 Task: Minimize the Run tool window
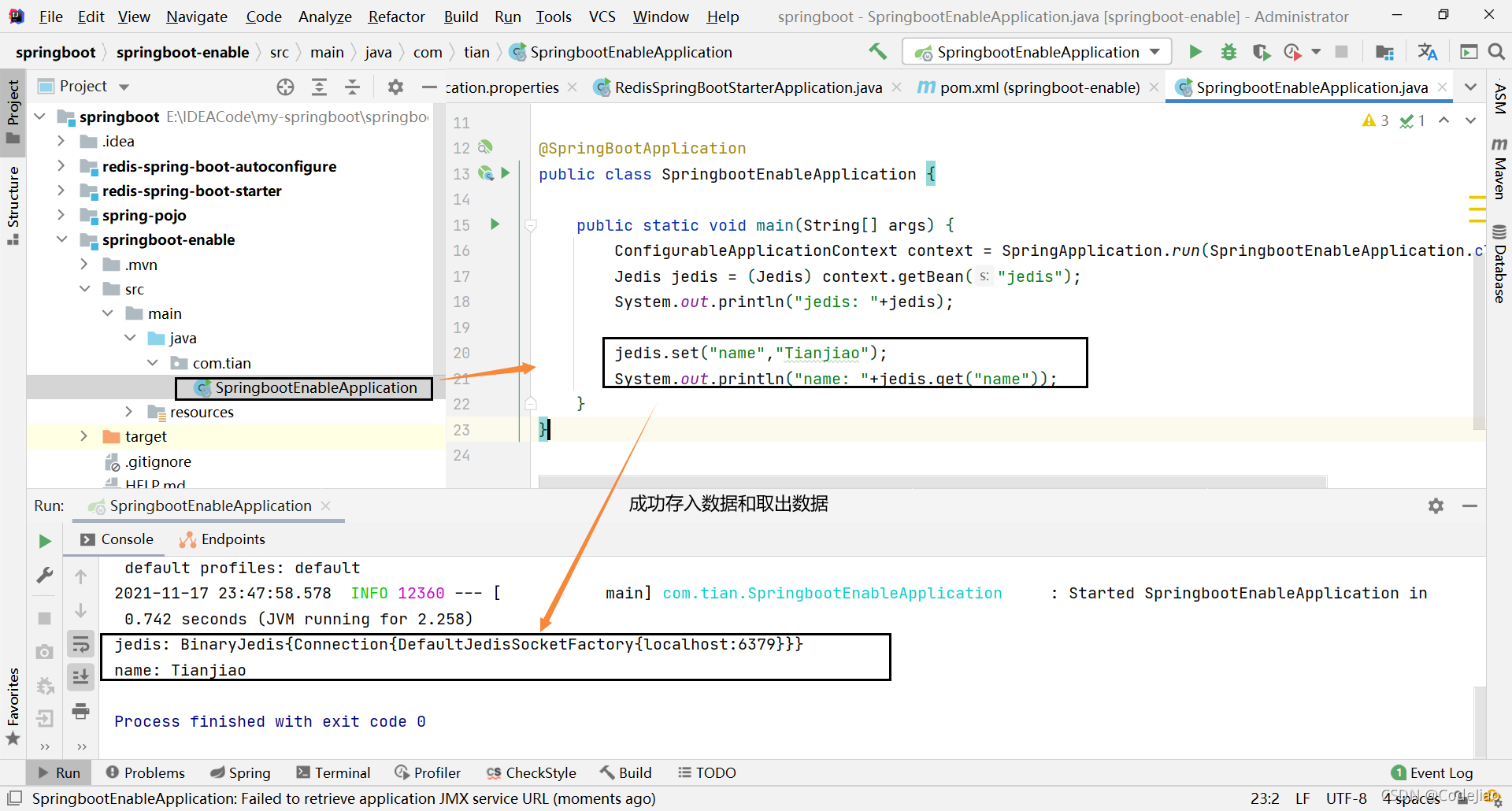(1469, 505)
